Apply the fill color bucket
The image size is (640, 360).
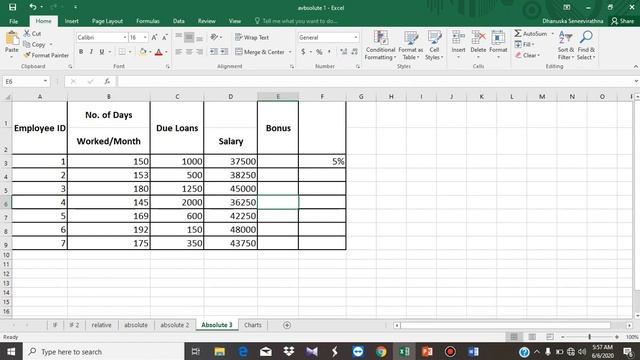tap(143, 52)
